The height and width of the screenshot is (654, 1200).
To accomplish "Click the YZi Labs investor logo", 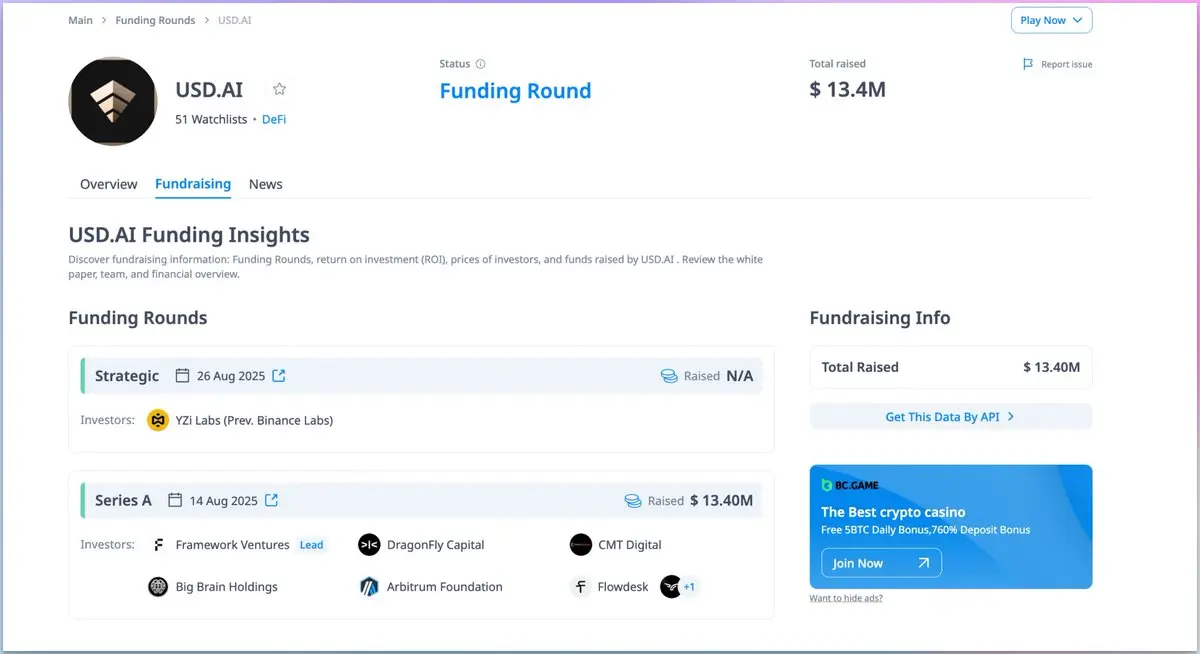I will coord(158,420).
